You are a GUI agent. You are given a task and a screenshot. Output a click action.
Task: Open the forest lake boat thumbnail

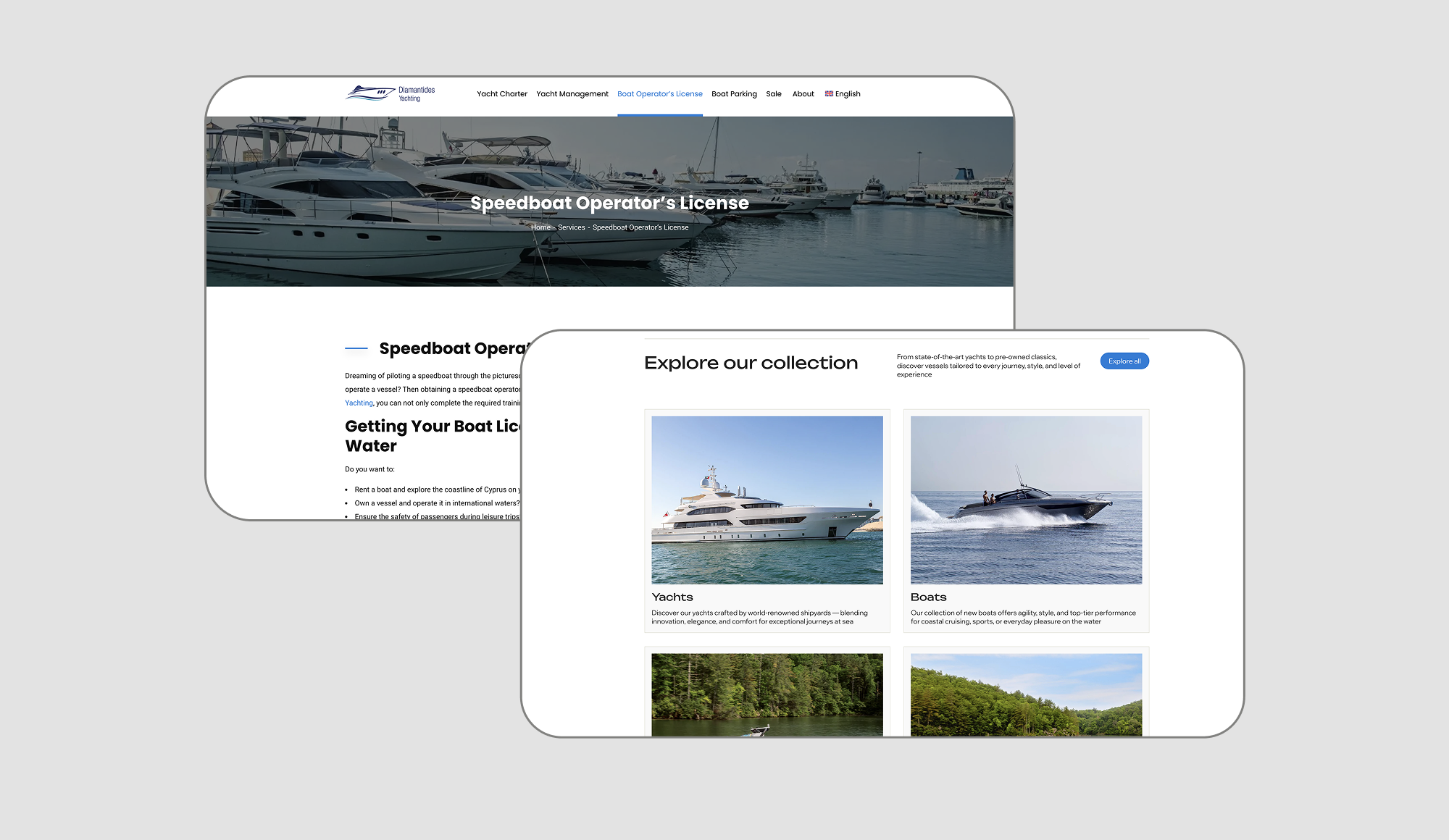point(767,694)
